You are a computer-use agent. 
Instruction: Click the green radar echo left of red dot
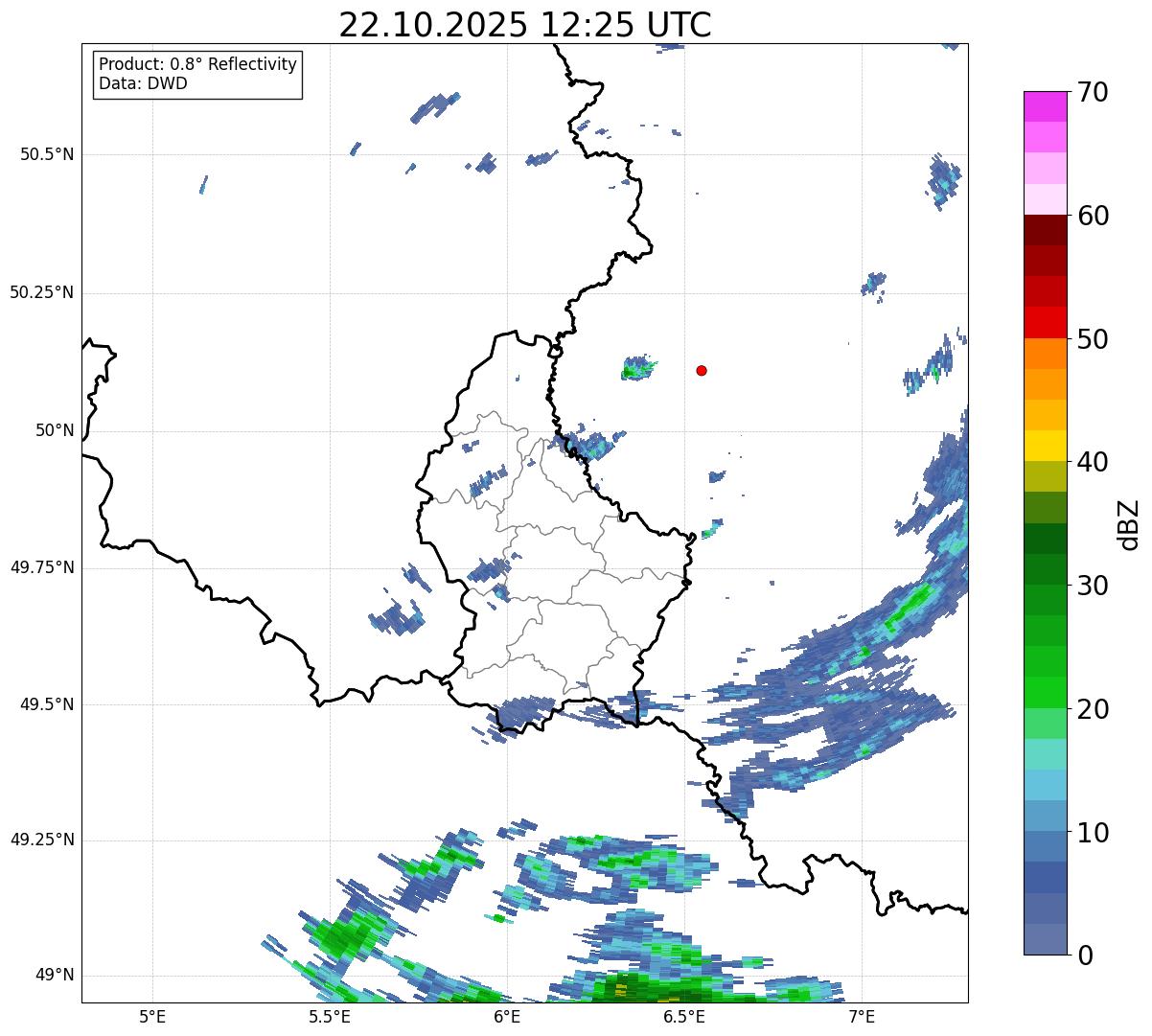[637, 367]
